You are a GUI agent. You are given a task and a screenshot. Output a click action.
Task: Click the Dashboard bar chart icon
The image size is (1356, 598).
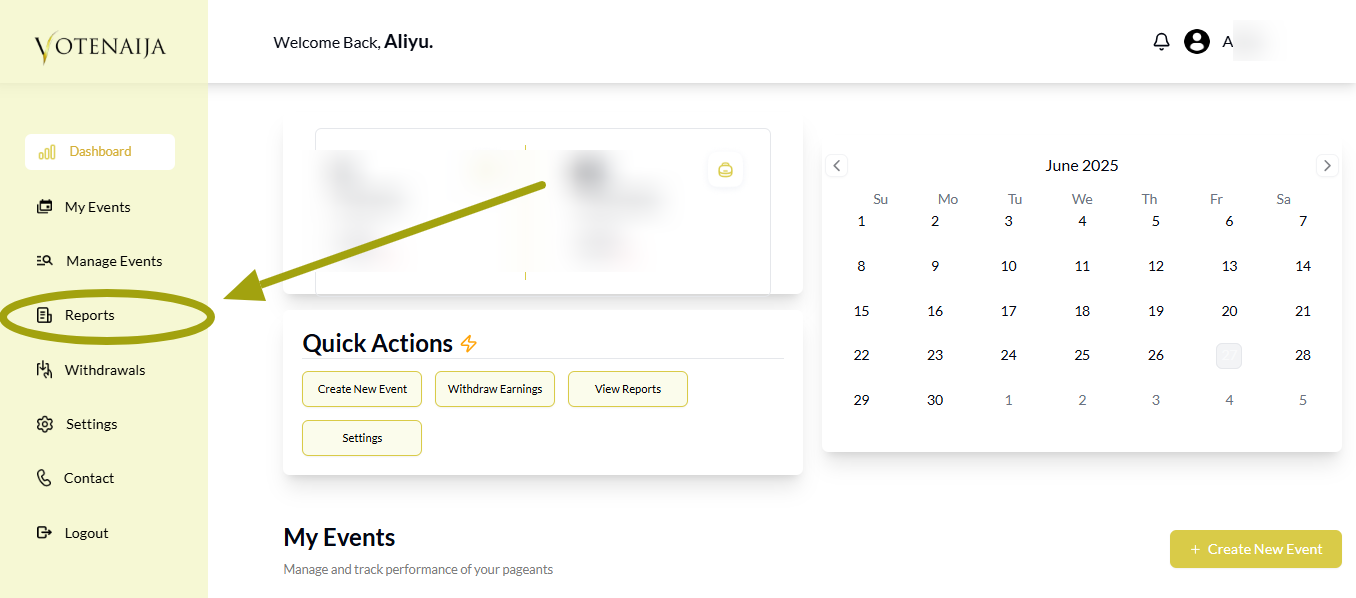(x=46, y=152)
